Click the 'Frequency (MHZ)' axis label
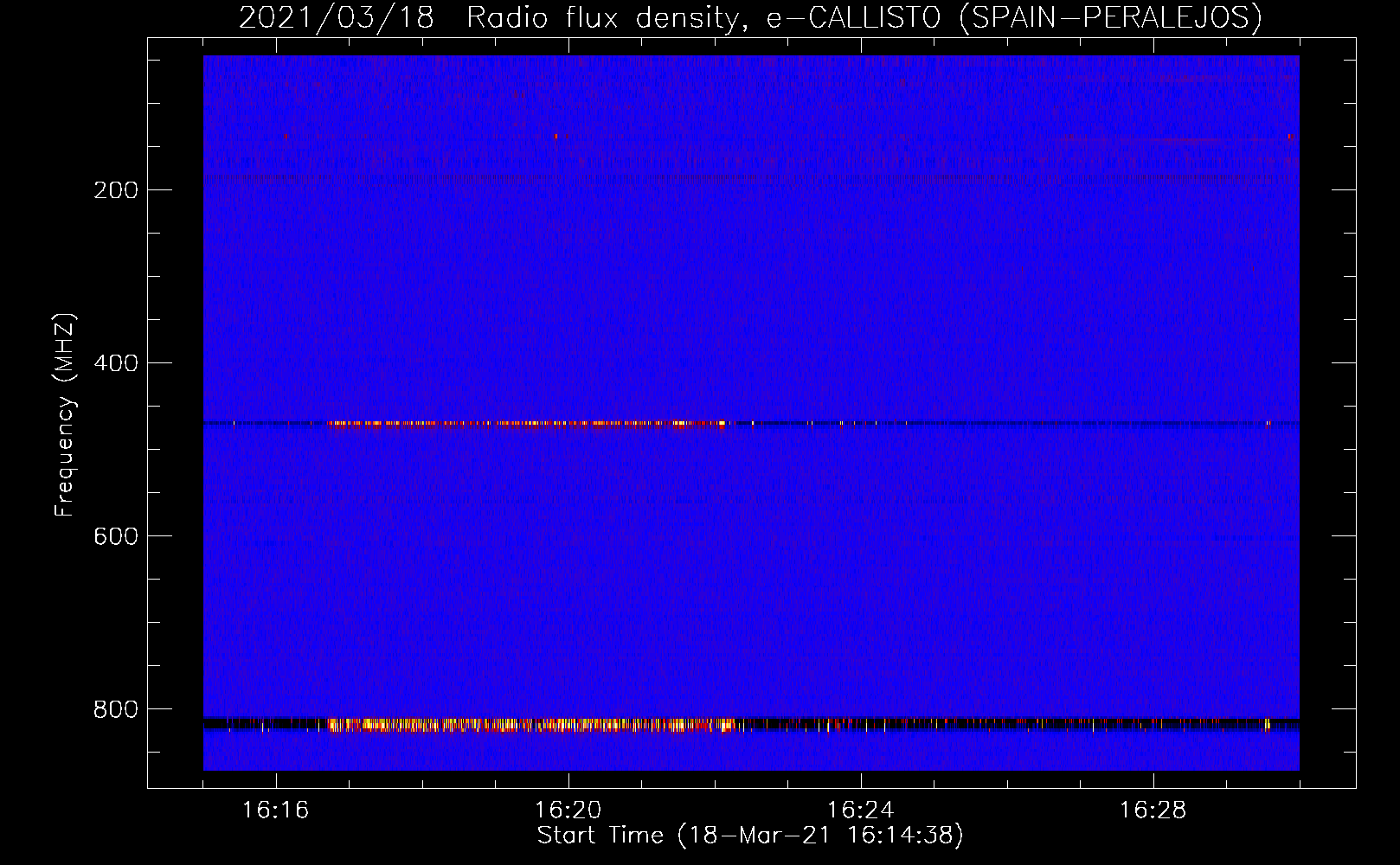The width and height of the screenshot is (1400, 865). (x=65, y=415)
